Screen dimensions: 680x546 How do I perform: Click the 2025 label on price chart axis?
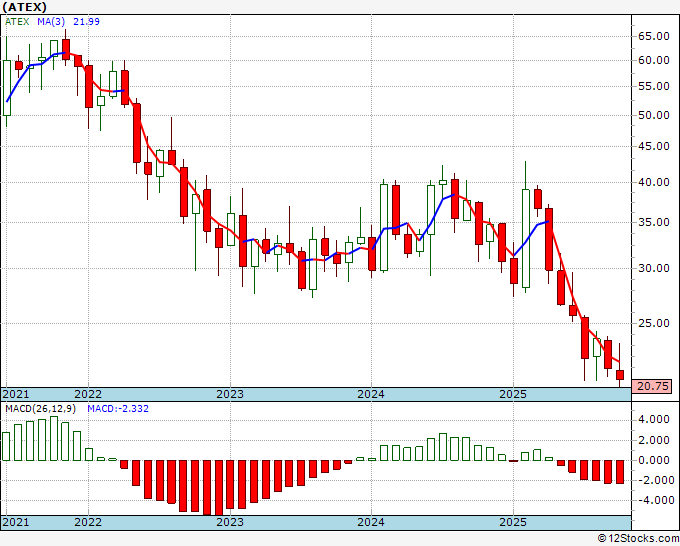point(513,394)
